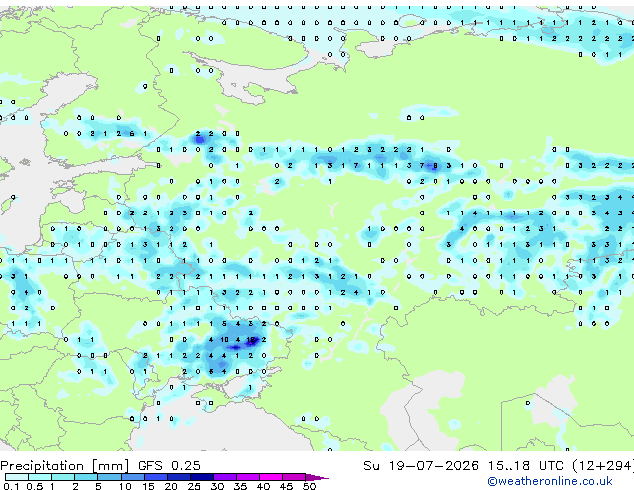Click the '0.1' legend label
Image resolution: width=634 pixels, height=490 pixels.
click(x=11, y=486)
